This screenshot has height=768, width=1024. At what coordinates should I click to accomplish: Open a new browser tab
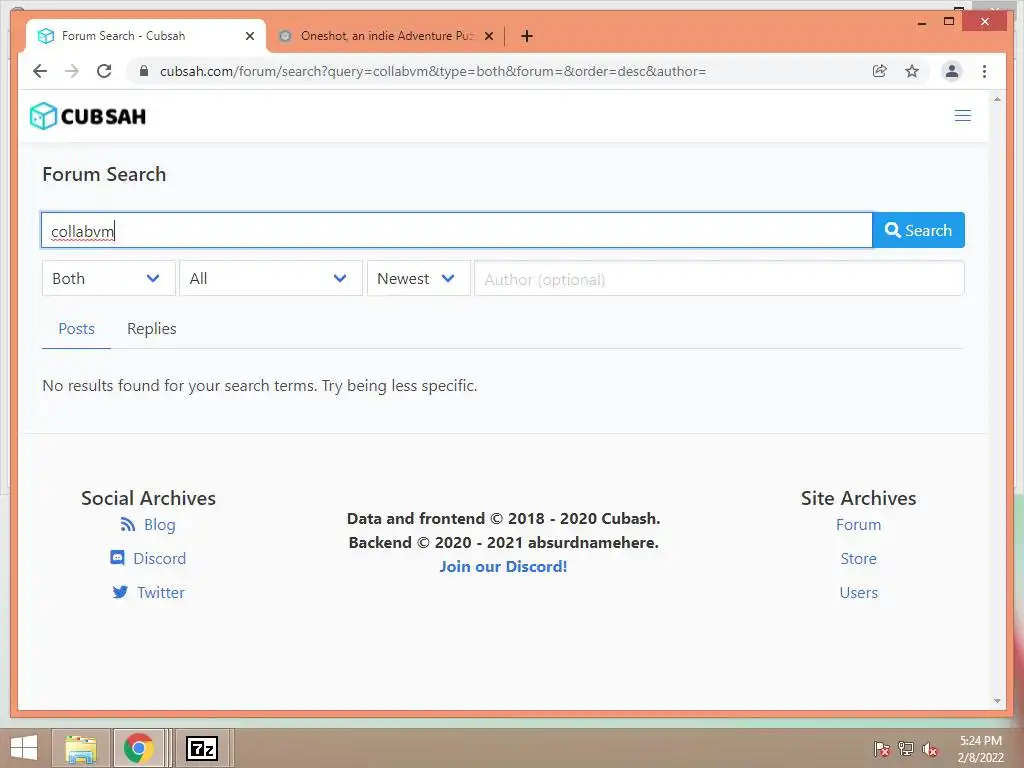(526, 36)
